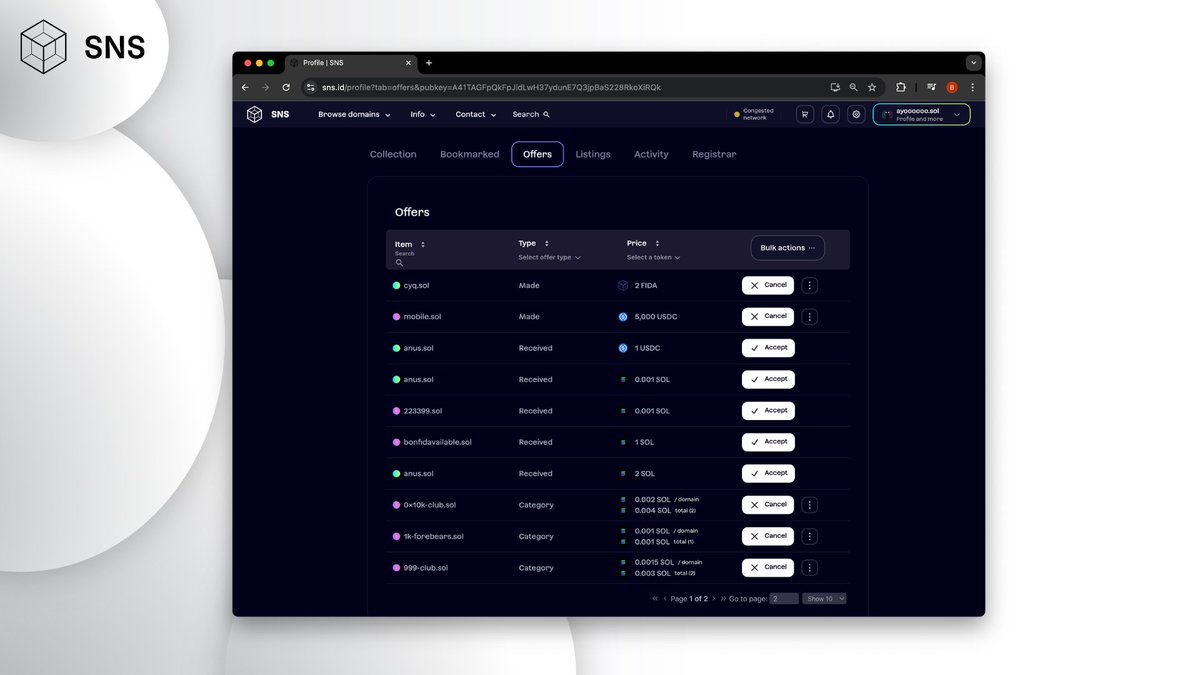Reload the page
Screen dimensions: 1200x675
click(286, 87)
